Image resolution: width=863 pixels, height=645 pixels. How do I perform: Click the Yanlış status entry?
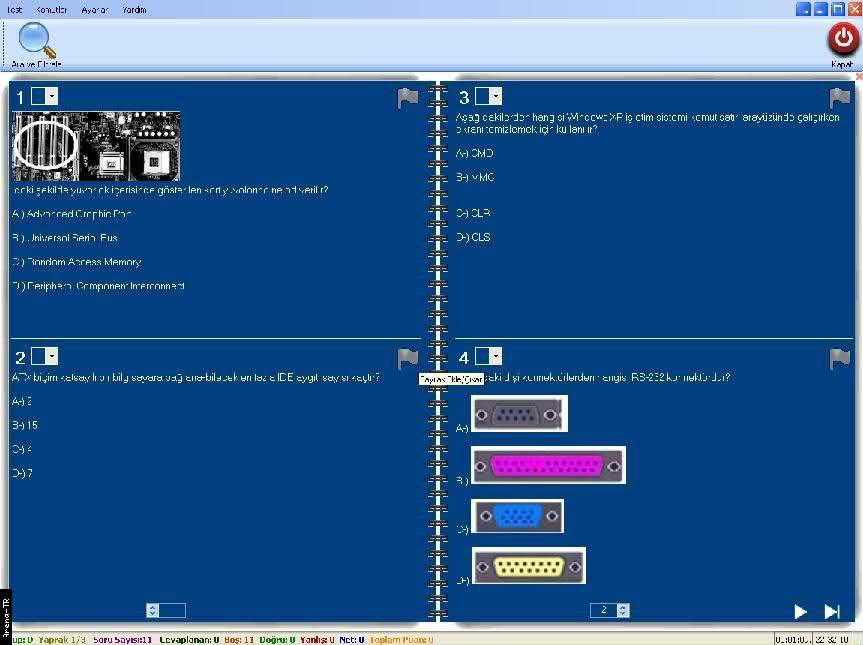click(317, 639)
